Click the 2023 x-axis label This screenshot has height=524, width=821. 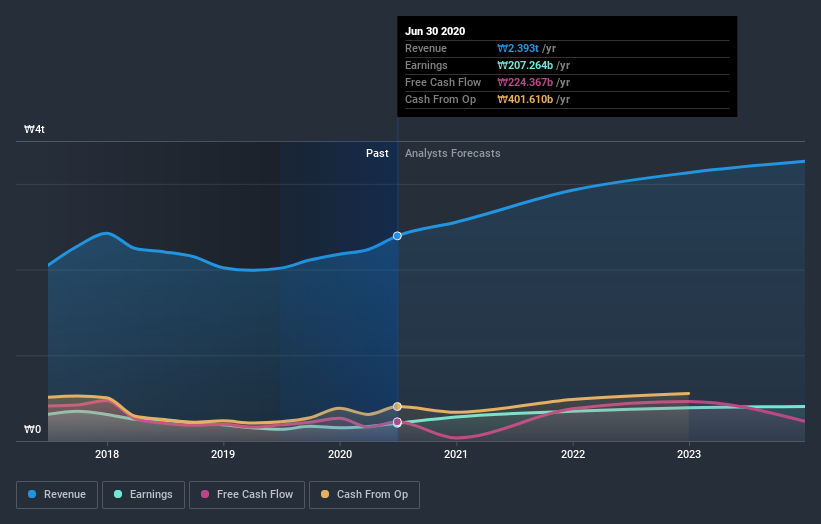coord(689,454)
